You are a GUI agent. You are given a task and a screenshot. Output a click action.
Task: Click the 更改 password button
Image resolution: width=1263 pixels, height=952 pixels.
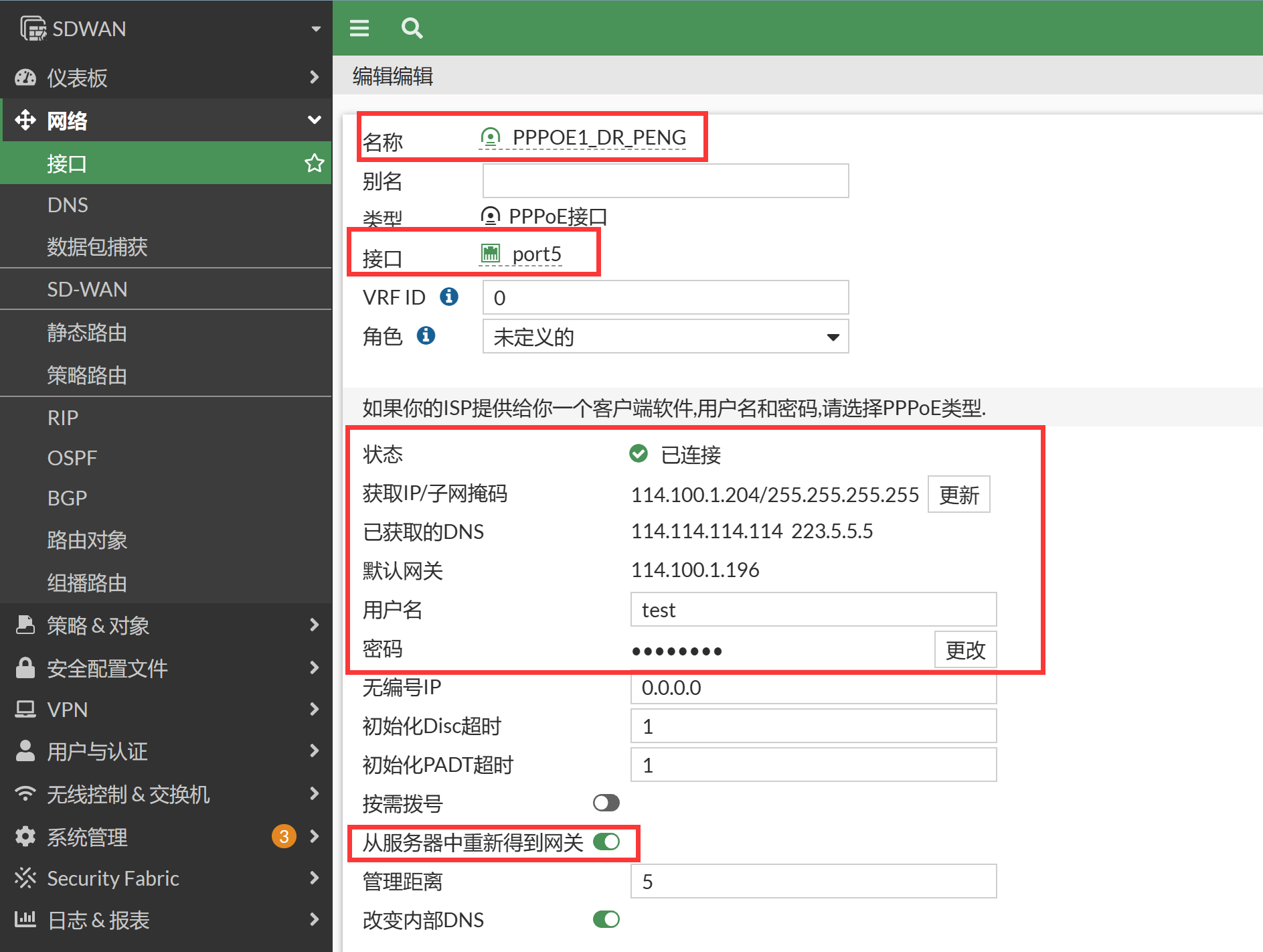965,649
